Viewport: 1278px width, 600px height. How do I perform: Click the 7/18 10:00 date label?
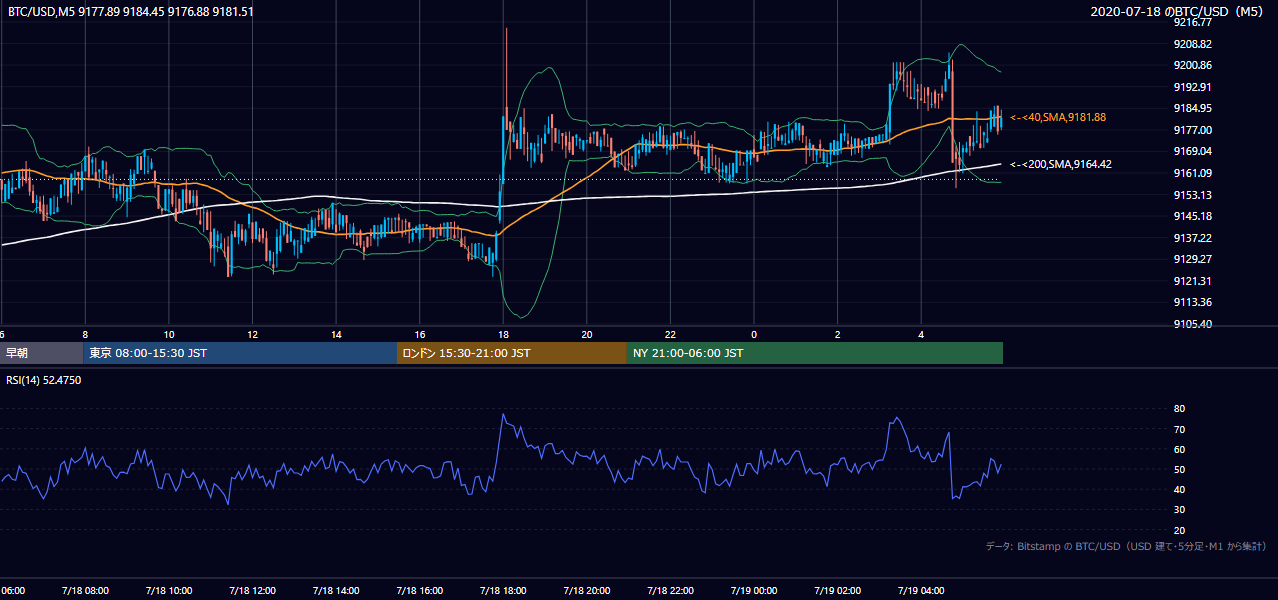tap(169, 591)
